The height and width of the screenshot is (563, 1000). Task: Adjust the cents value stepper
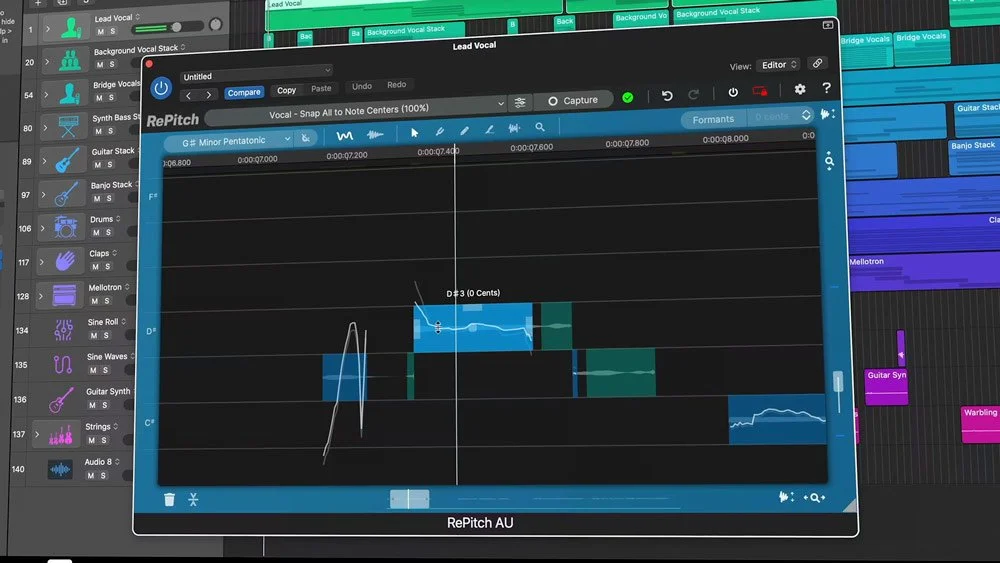tap(806, 115)
